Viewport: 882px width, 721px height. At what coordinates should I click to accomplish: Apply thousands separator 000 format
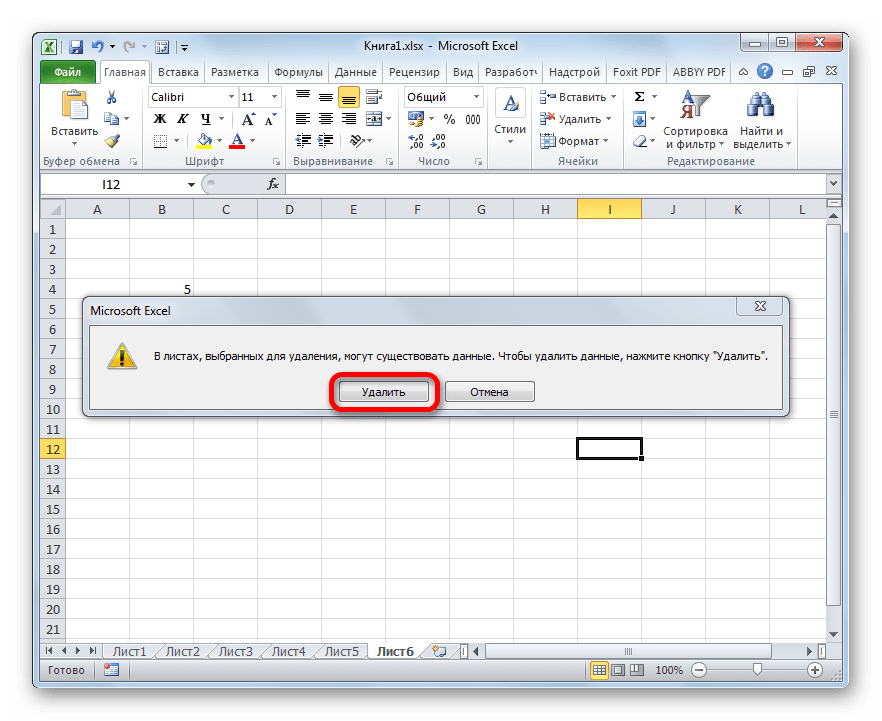[x=473, y=119]
